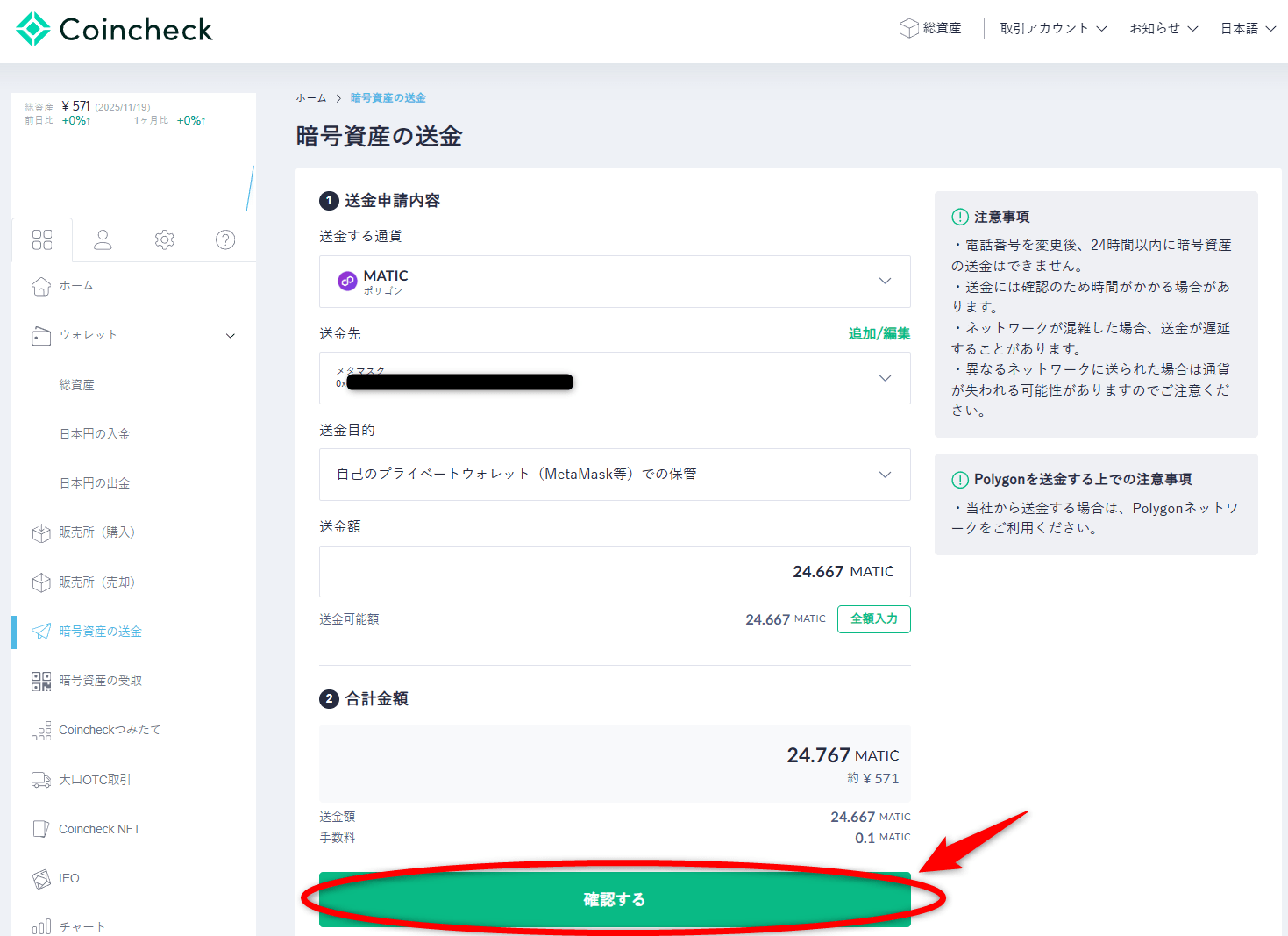Expand the 取引アカウント header menu
The image size is (1288, 936).
click(1053, 29)
